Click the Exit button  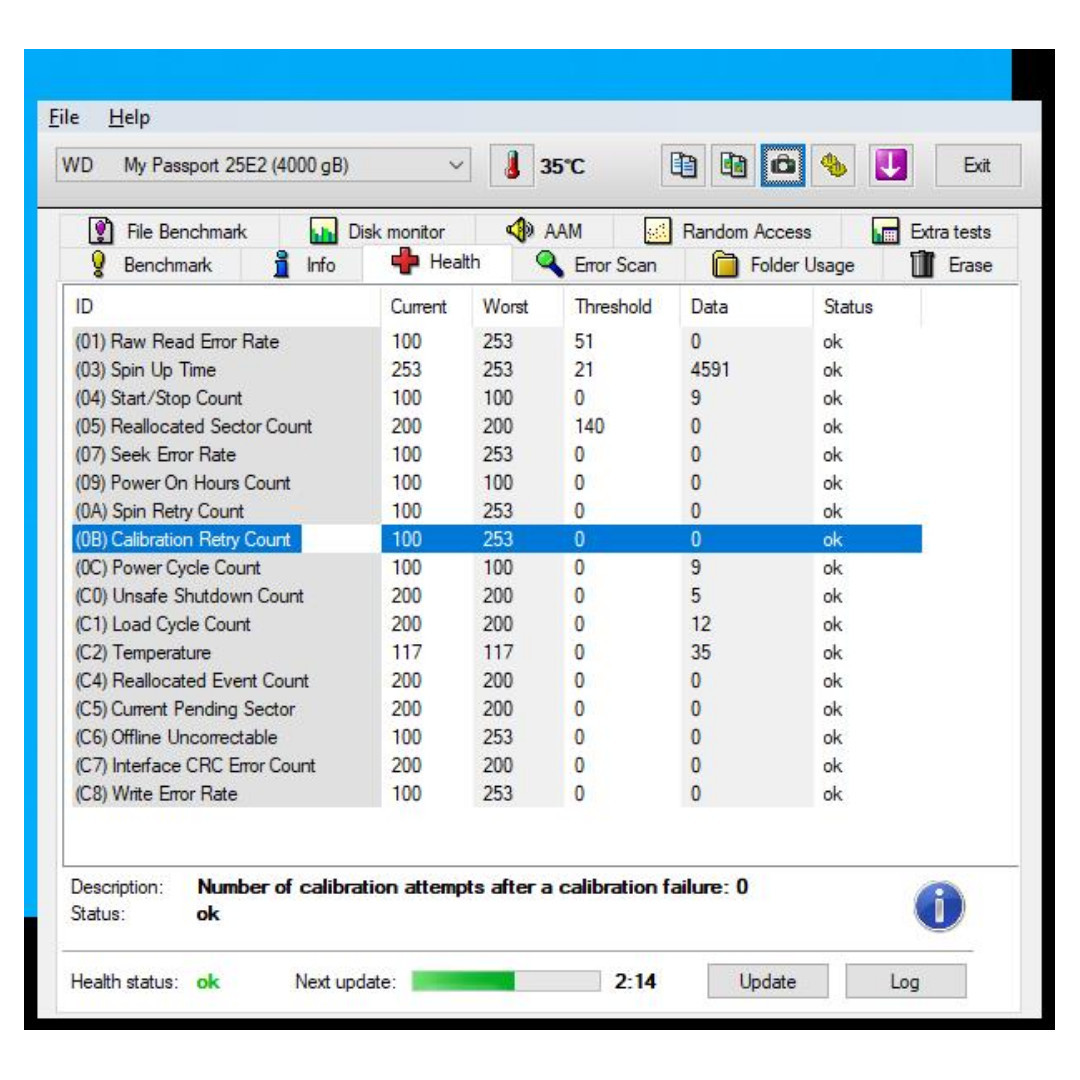click(x=977, y=166)
